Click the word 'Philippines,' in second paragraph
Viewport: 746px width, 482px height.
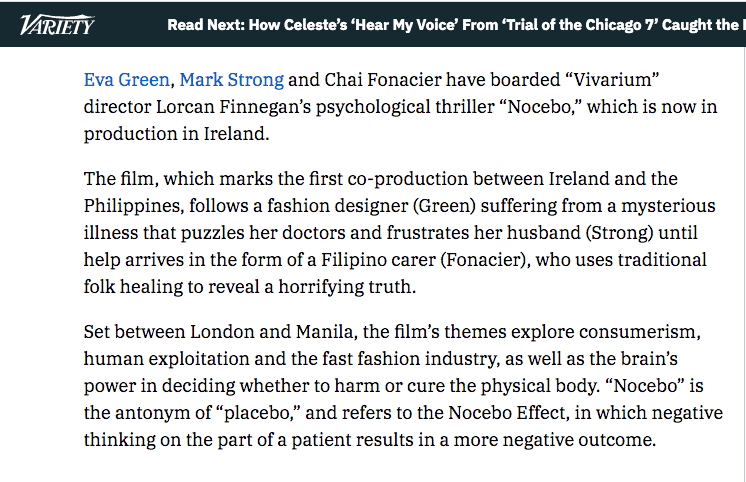[134, 206]
